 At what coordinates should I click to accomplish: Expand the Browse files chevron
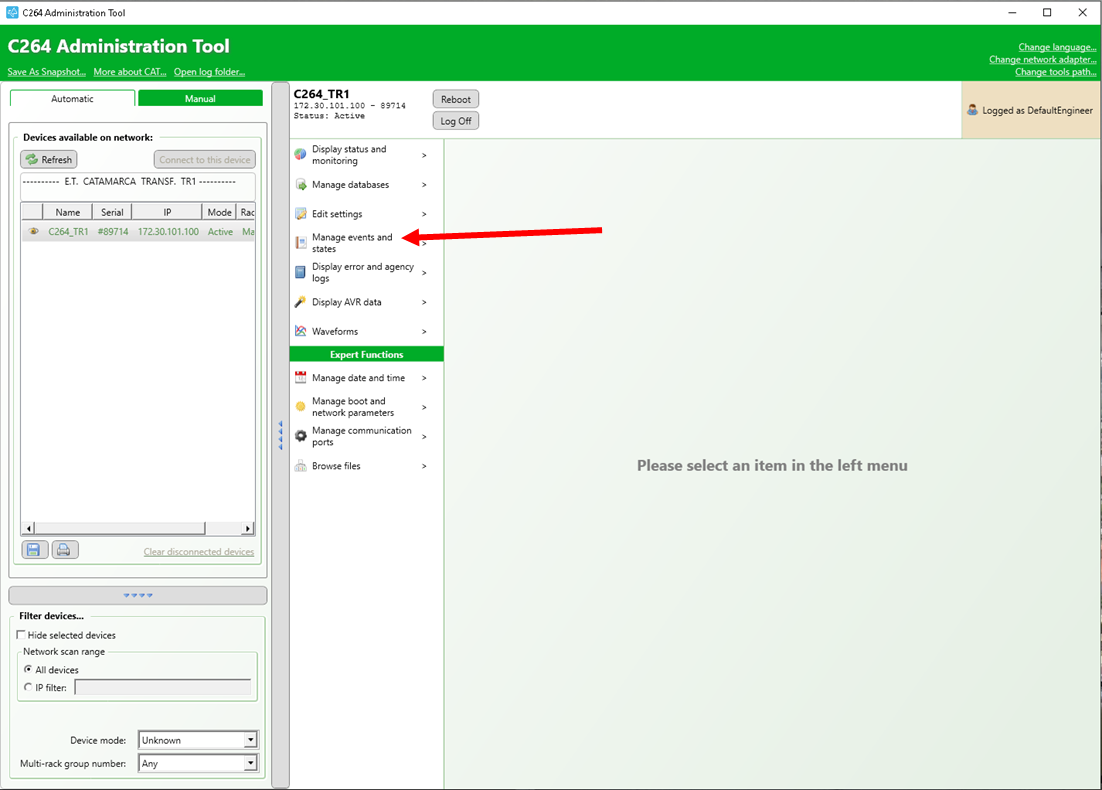click(x=424, y=466)
